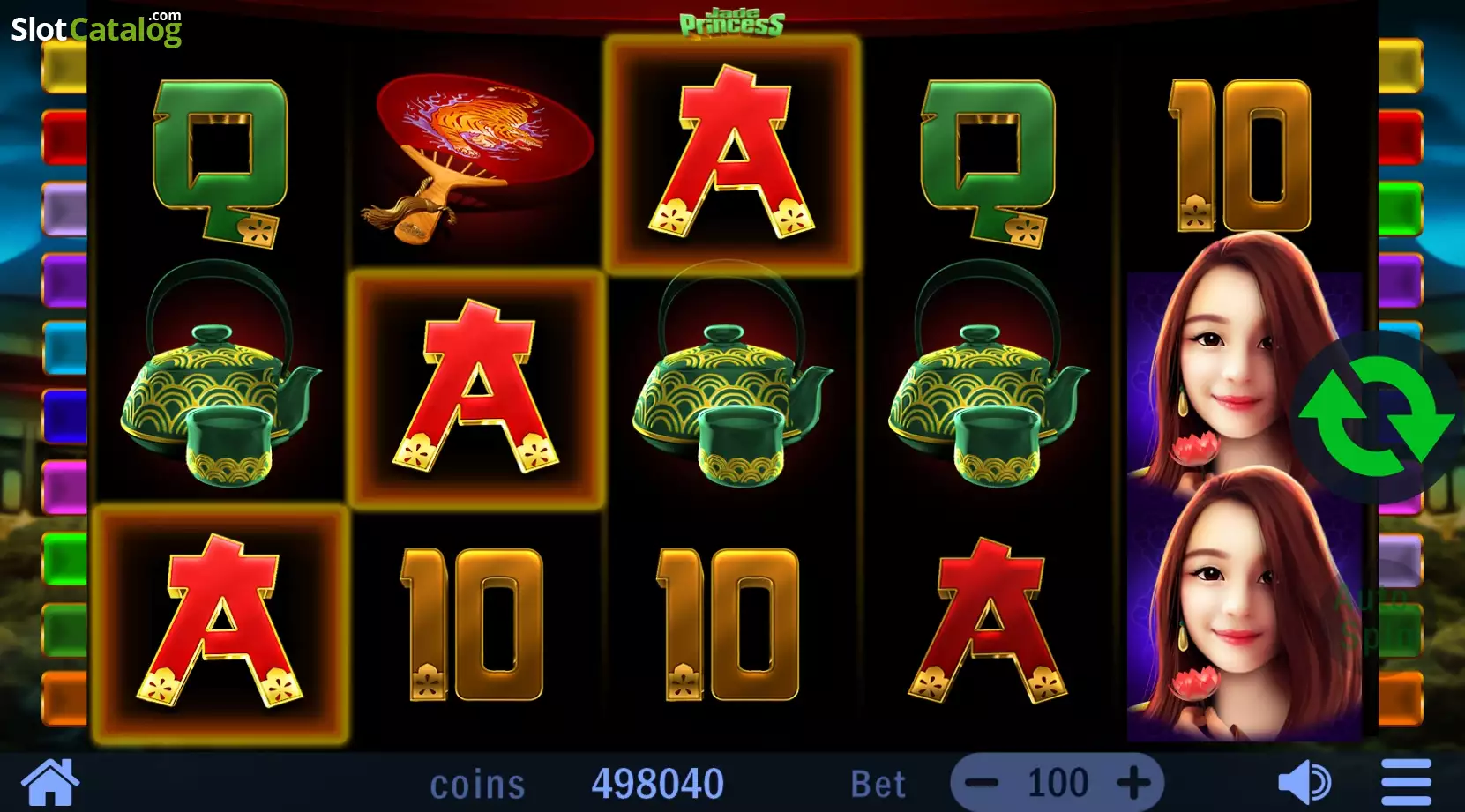
Task: Click the coins balance 498040
Action: point(657,783)
